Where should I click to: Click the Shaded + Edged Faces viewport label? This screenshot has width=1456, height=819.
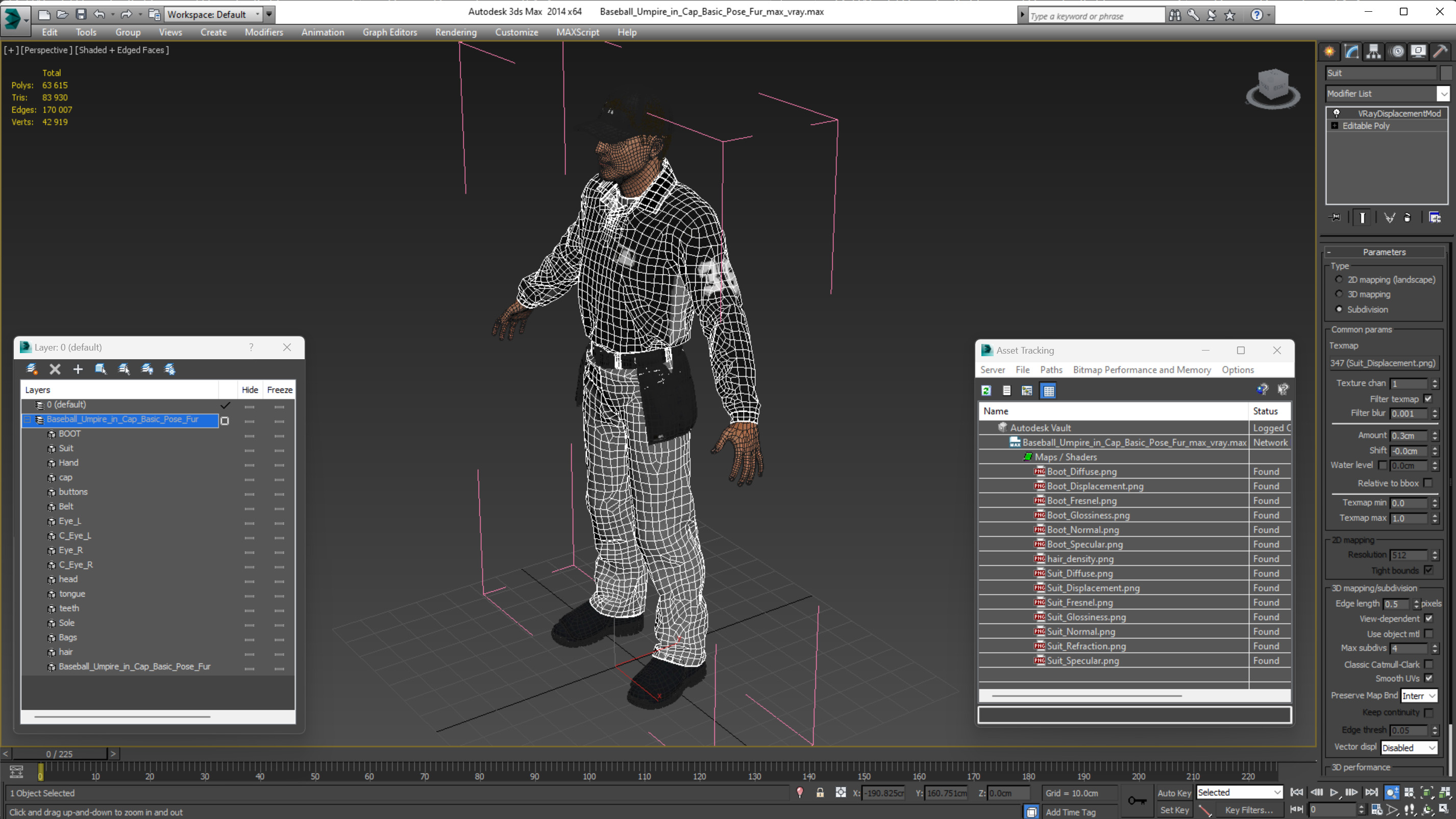(121, 49)
